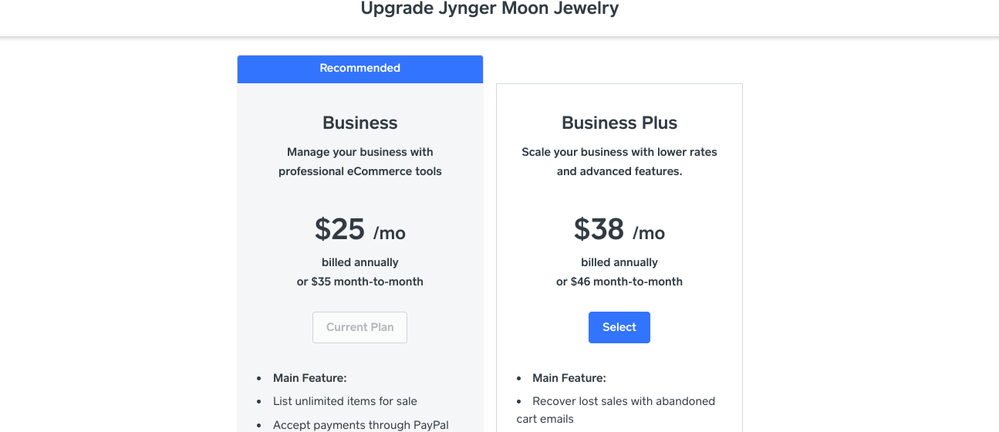The width and height of the screenshot is (999, 432).
Task: Click the 'or $46 month-to-month' text
Action: pos(619,282)
